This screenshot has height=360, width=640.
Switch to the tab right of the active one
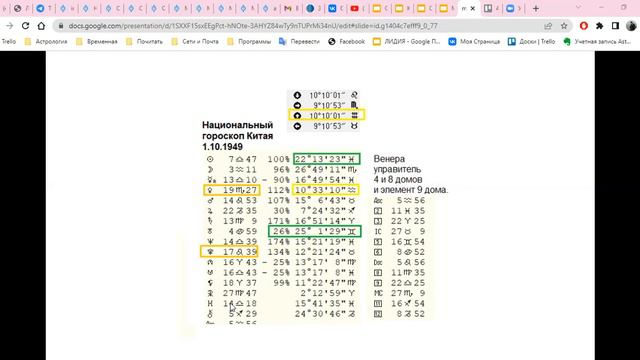[491, 8]
